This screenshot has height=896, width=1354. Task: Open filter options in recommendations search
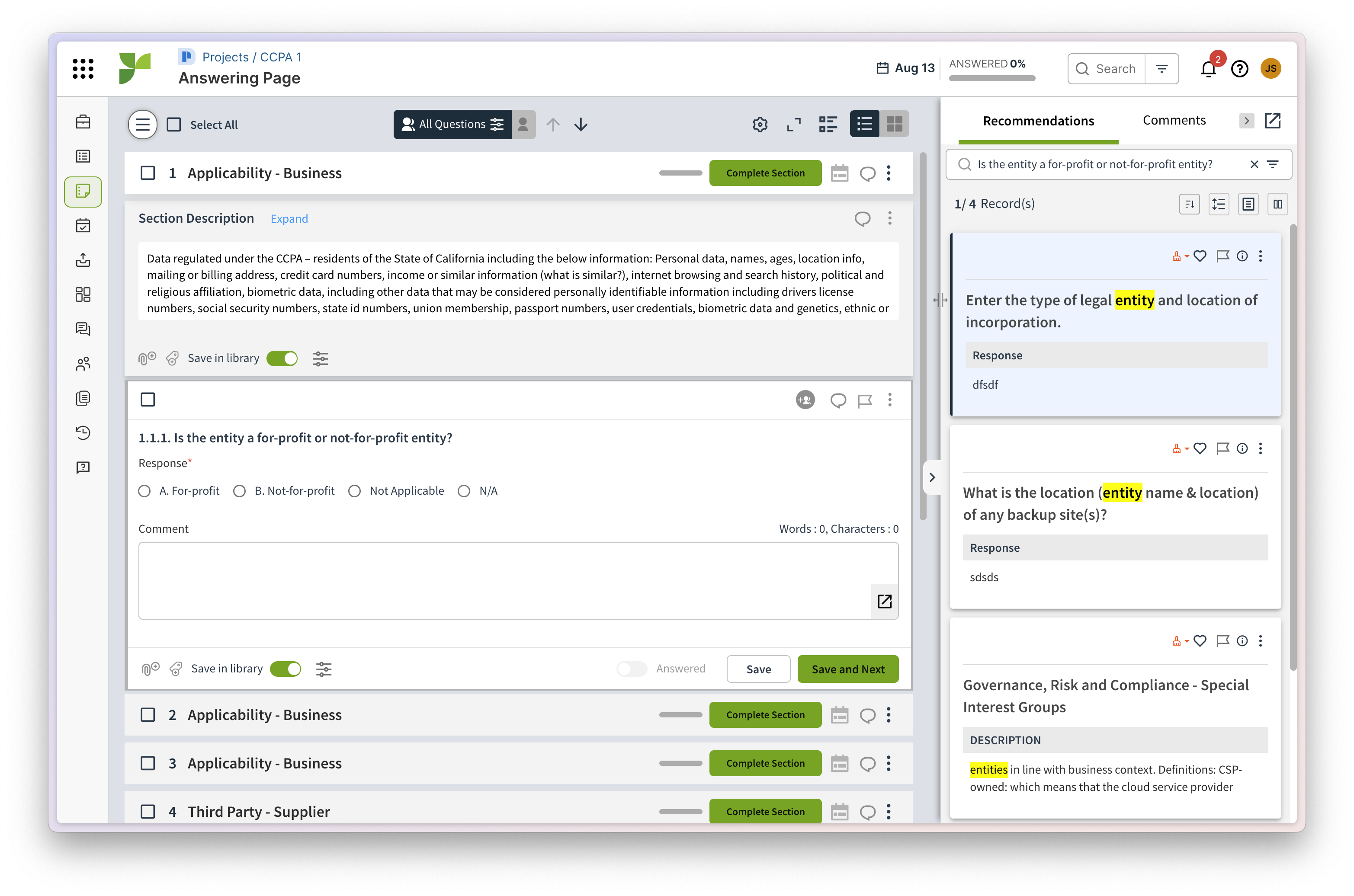[x=1273, y=165]
